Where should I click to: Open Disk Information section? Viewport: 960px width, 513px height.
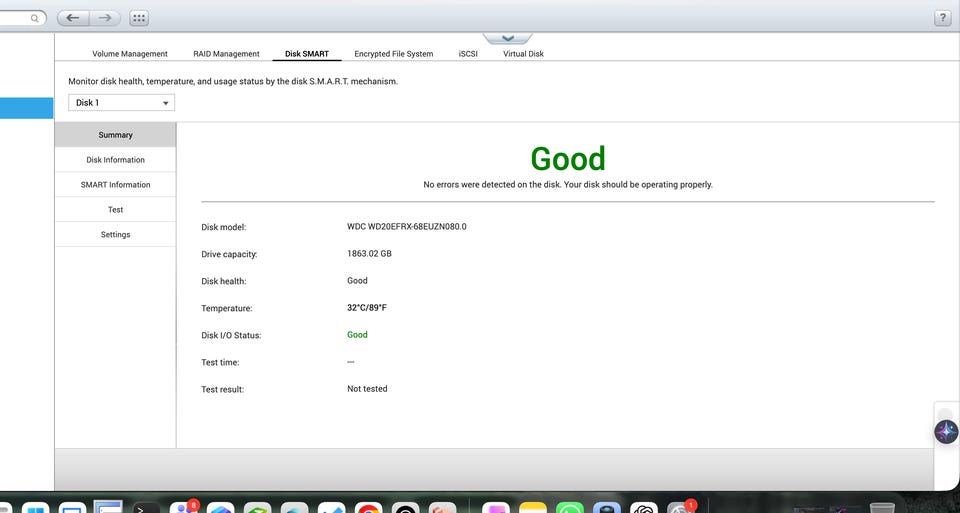115,160
